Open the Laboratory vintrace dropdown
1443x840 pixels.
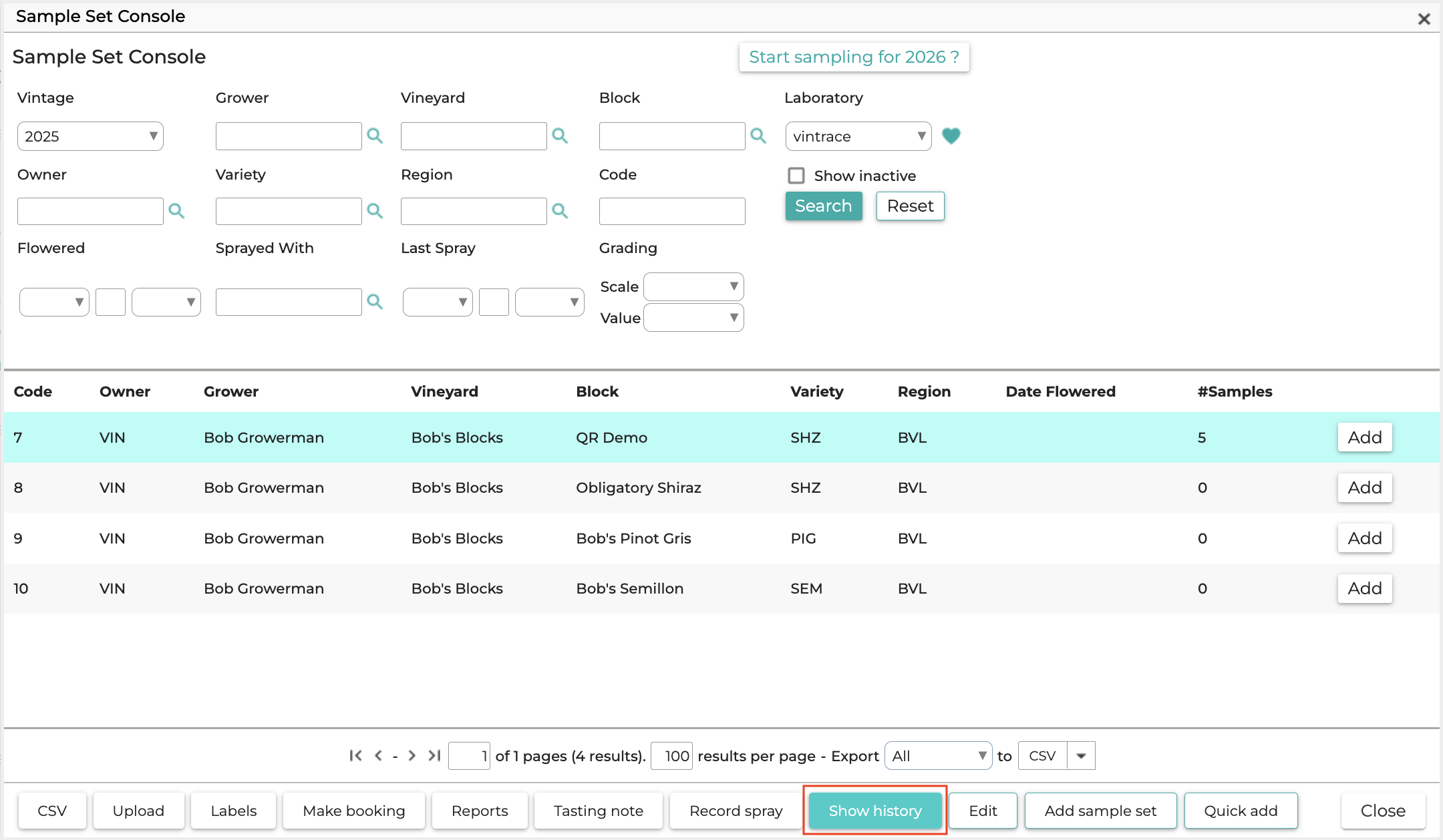pyautogui.click(x=858, y=136)
